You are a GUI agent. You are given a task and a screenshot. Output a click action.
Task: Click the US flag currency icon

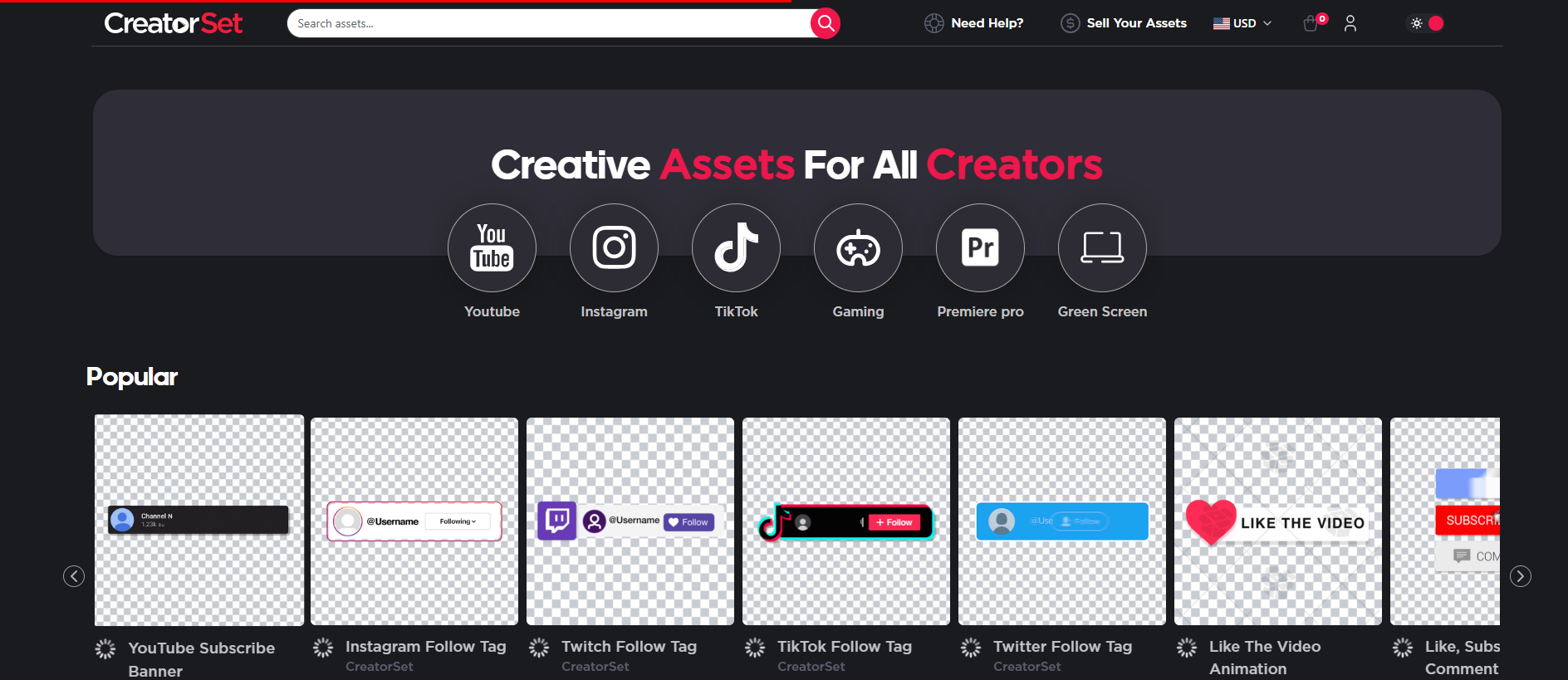(1221, 23)
